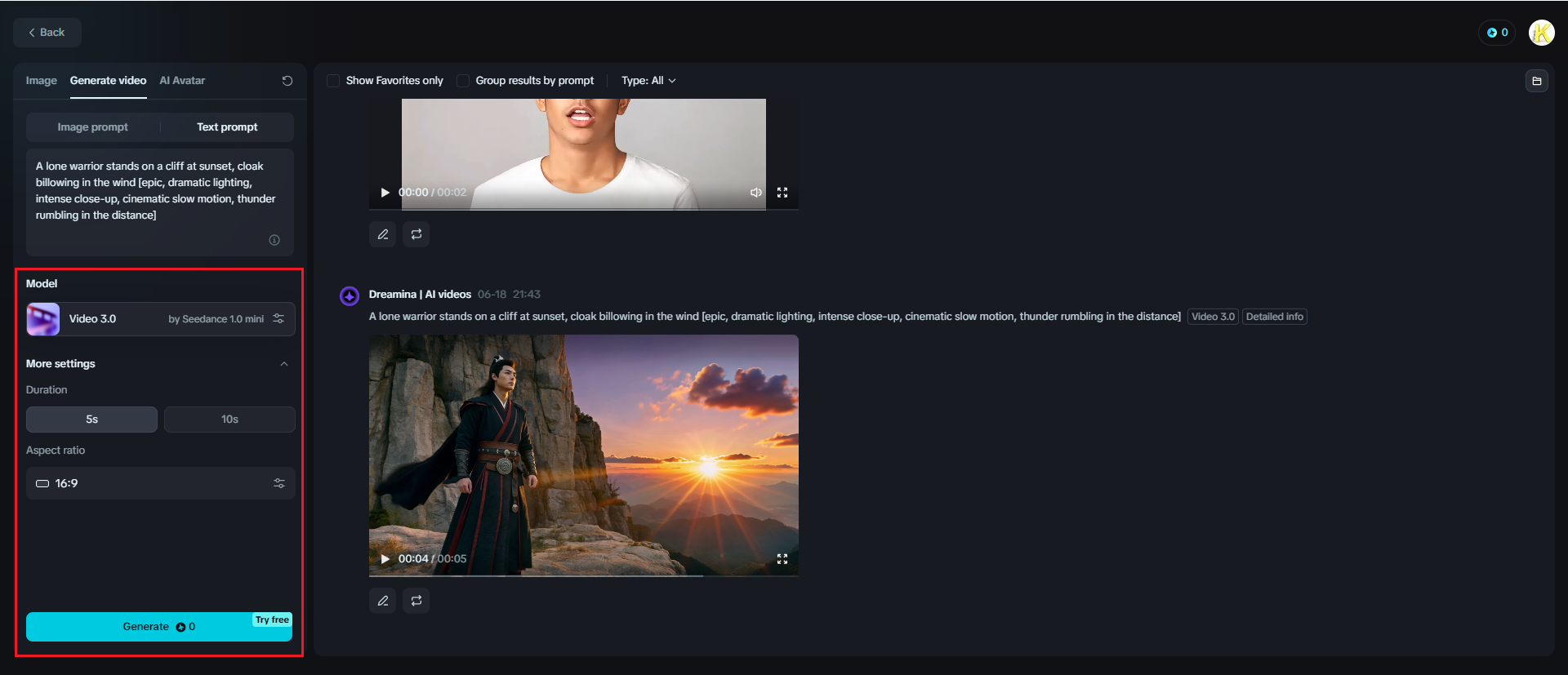Image resolution: width=1568 pixels, height=675 pixels.
Task: Click the 'by Seedance 1.0 mini' label
Action: click(216, 319)
